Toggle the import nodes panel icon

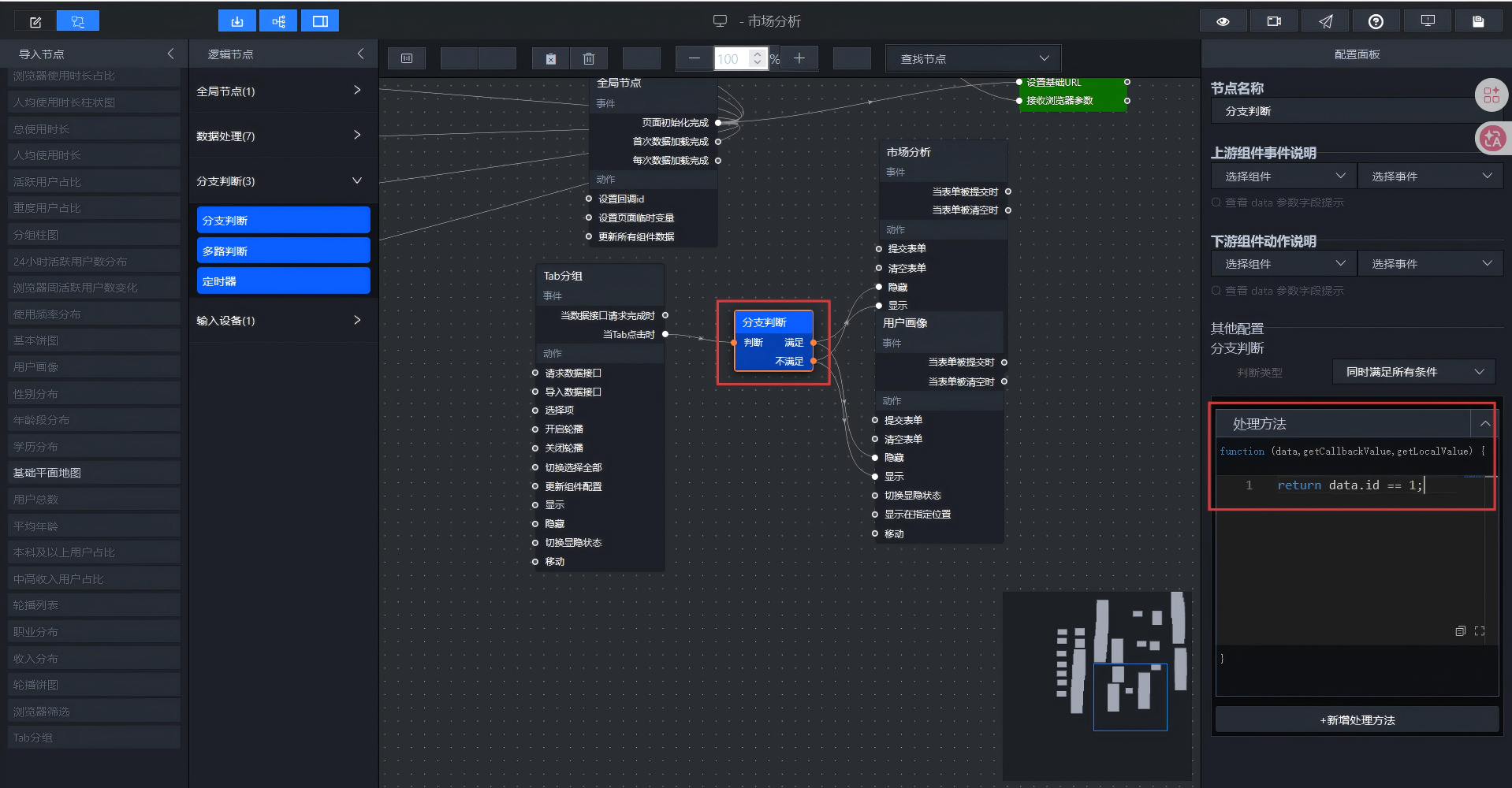[x=236, y=21]
